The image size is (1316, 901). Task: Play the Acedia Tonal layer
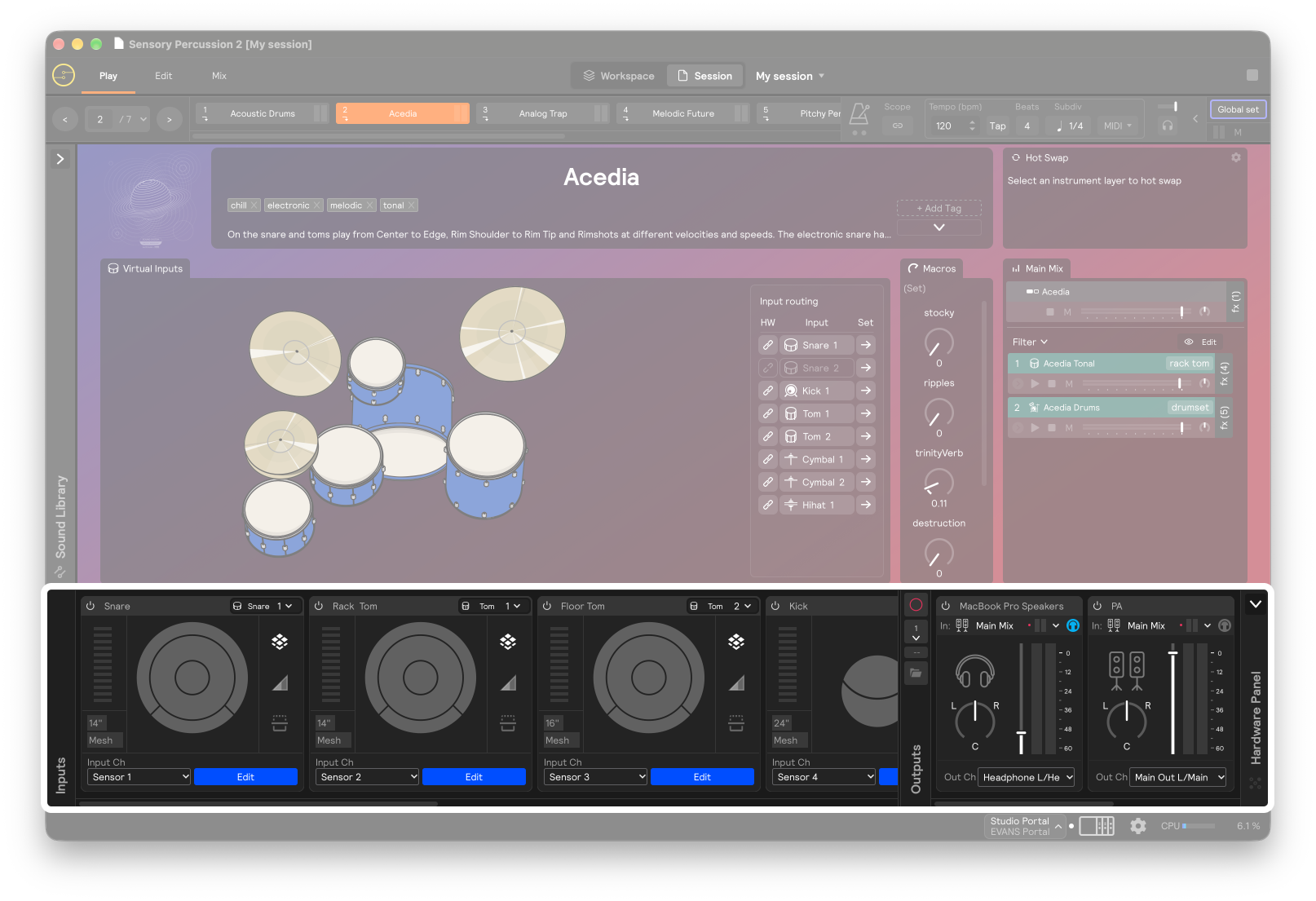coord(1035,383)
